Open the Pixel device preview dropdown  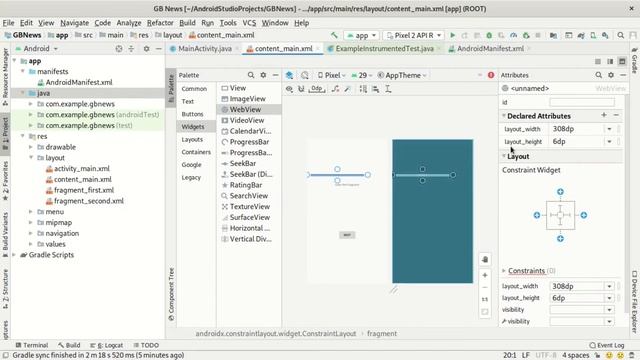point(331,75)
